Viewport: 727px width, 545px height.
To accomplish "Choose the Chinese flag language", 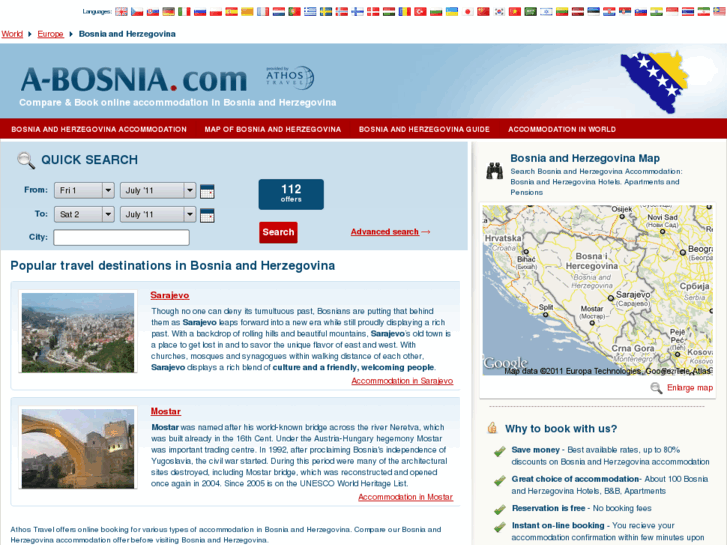I will [x=484, y=12].
